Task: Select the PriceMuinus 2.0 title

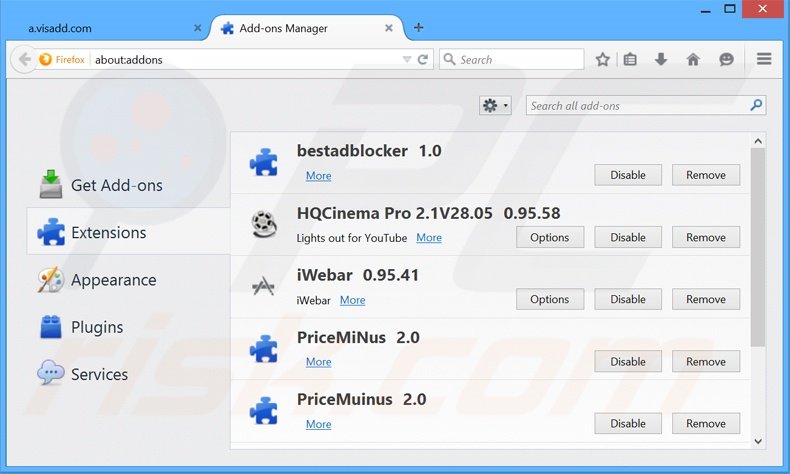Action: pyautogui.click(x=361, y=399)
